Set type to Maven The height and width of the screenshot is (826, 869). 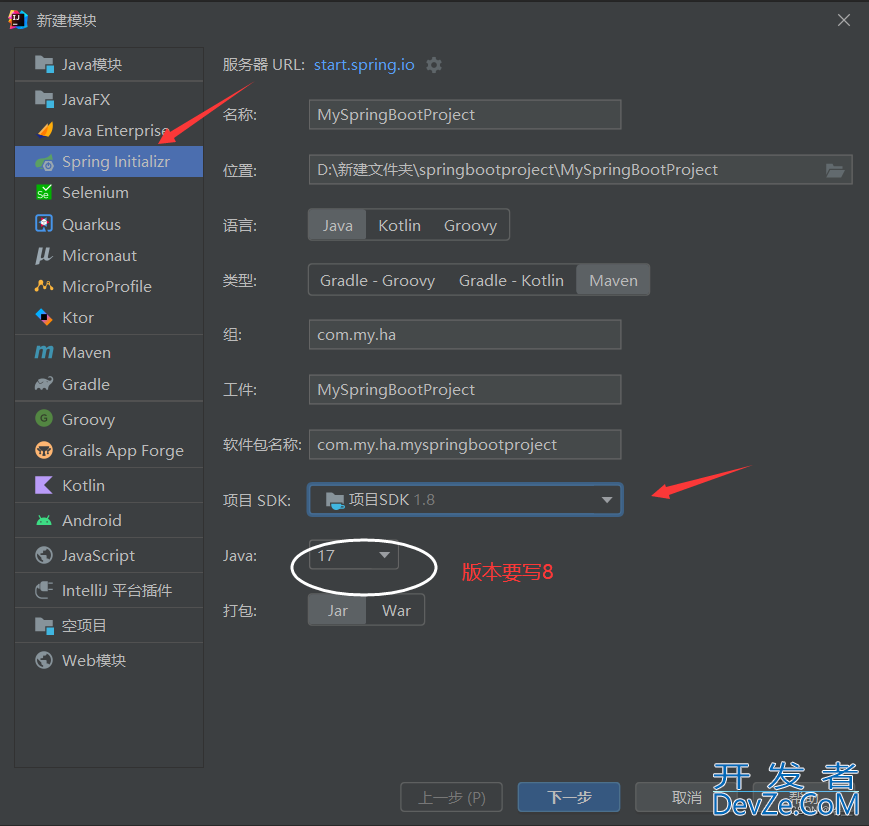613,281
